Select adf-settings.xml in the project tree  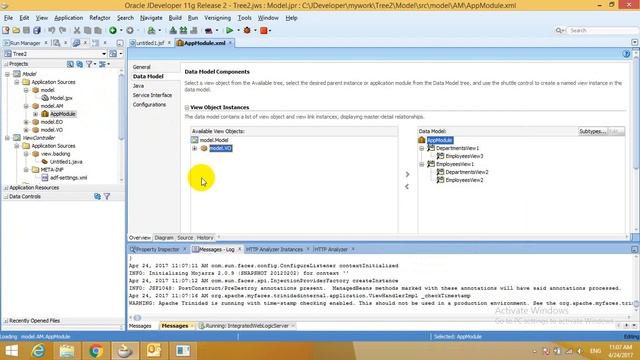69,178
